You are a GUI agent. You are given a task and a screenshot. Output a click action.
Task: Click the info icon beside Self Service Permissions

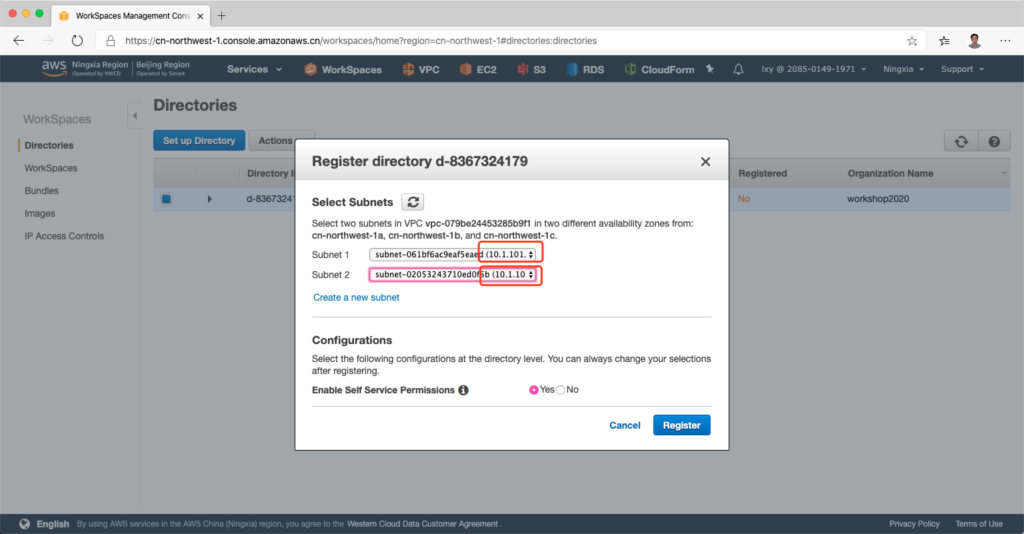(x=463, y=390)
